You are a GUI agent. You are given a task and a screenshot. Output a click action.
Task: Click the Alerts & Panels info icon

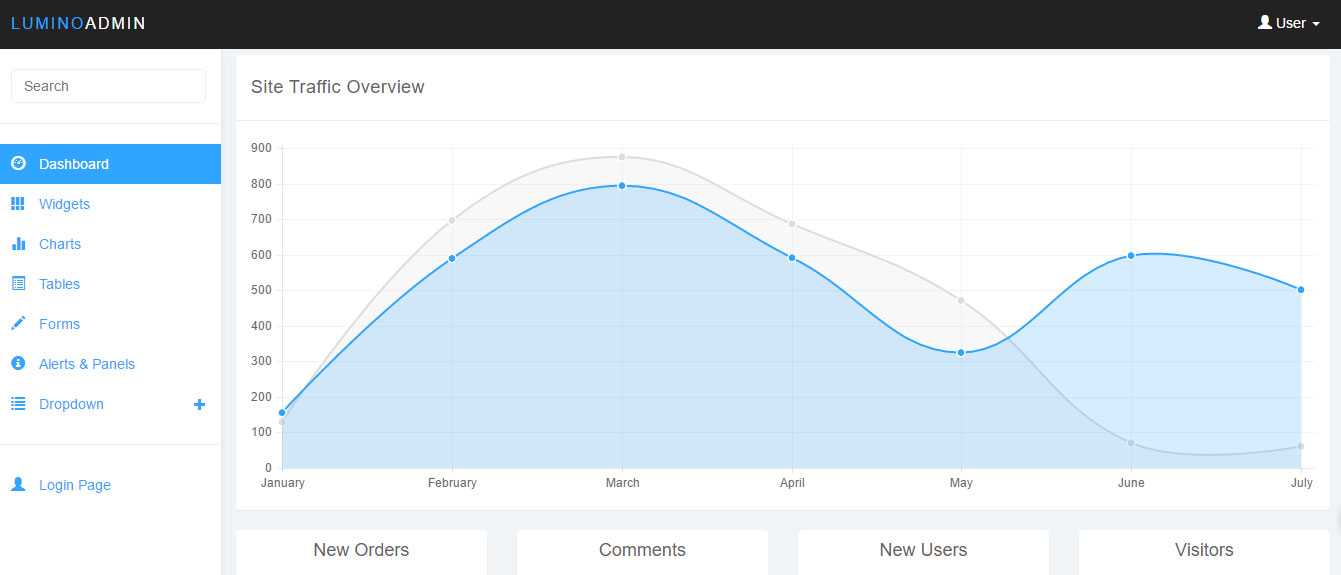18,364
